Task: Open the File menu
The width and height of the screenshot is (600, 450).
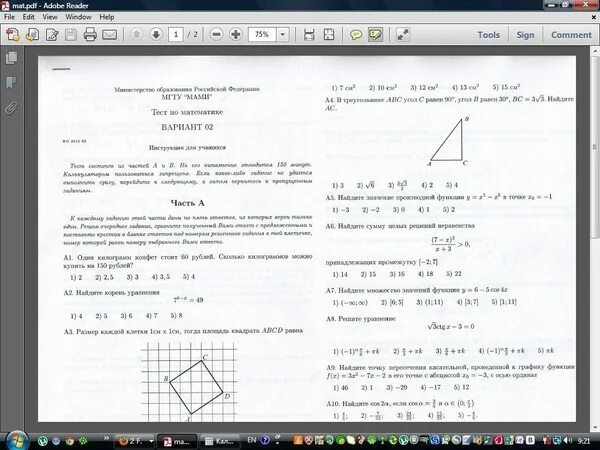Action: point(9,17)
